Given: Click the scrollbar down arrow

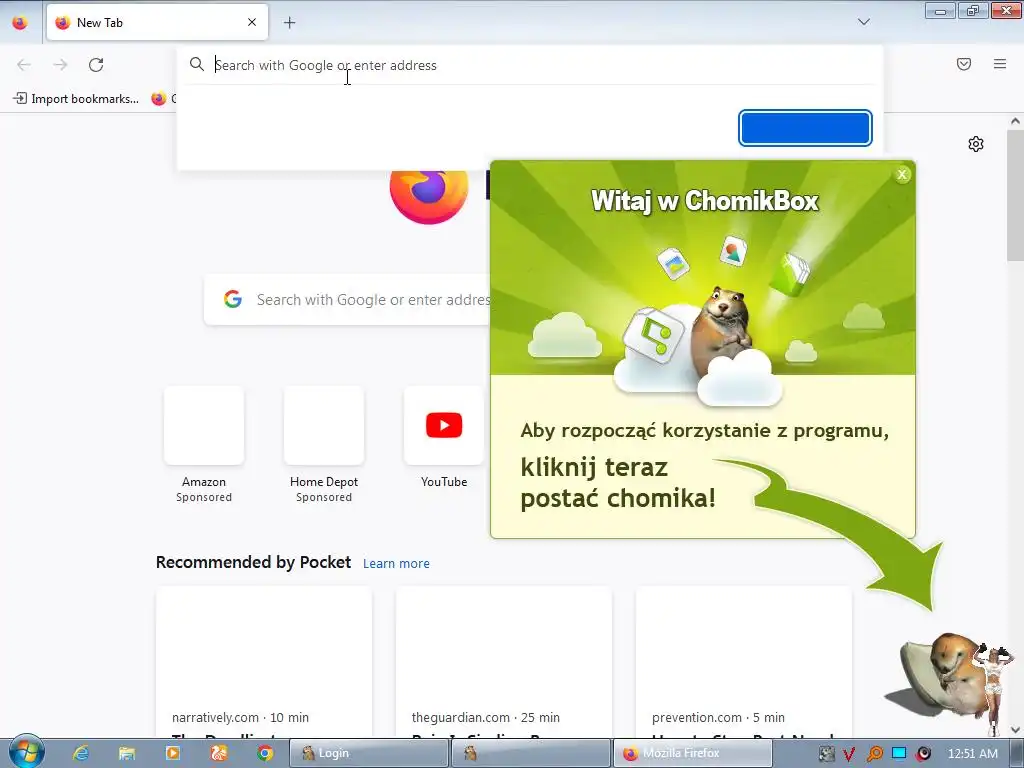Looking at the screenshot, I should click(x=1015, y=729).
